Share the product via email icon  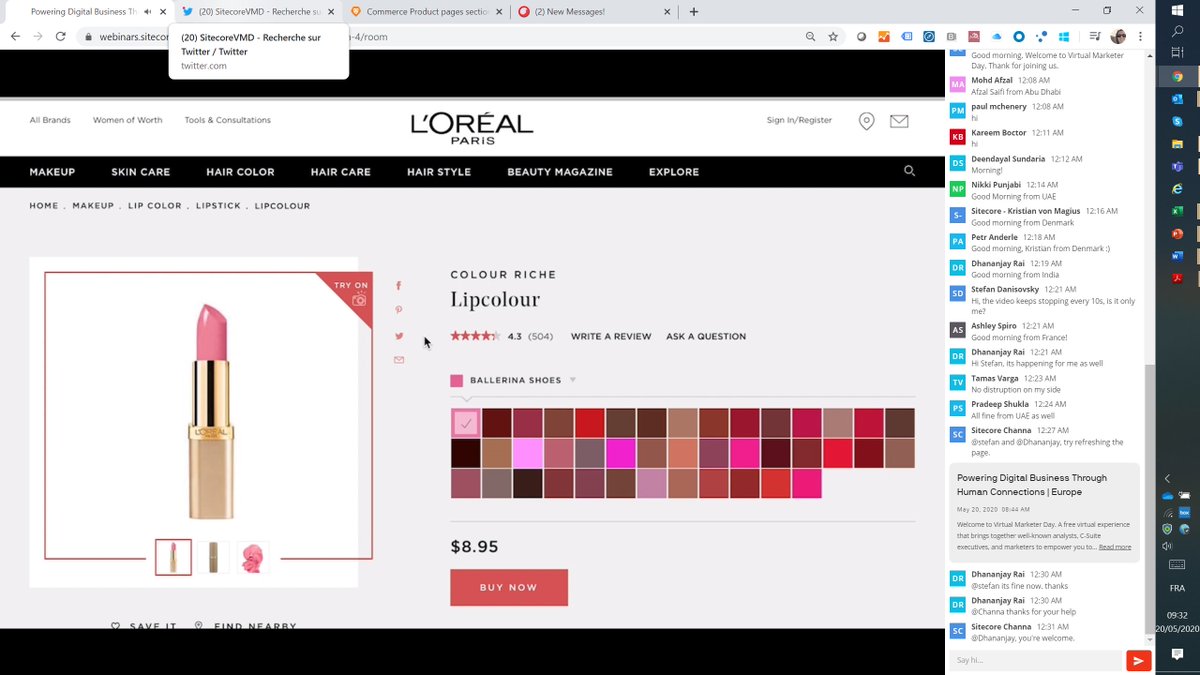click(399, 360)
